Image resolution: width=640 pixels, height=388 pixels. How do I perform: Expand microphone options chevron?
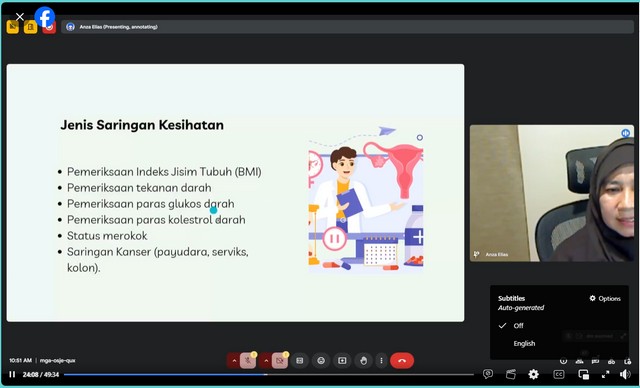234,361
